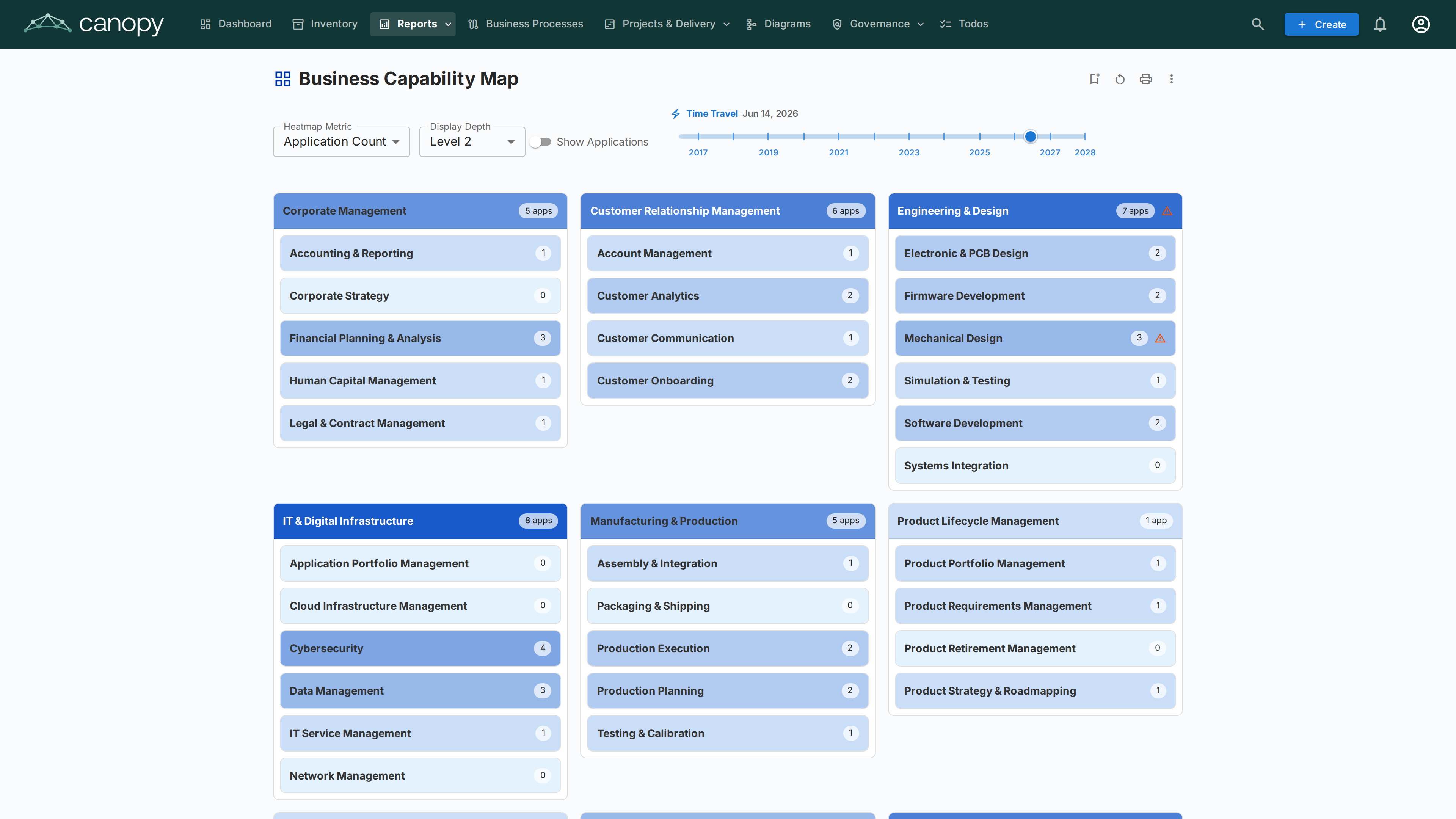Open the search magnifier icon
The image size is (1456, 819).
coord(1258,24)
